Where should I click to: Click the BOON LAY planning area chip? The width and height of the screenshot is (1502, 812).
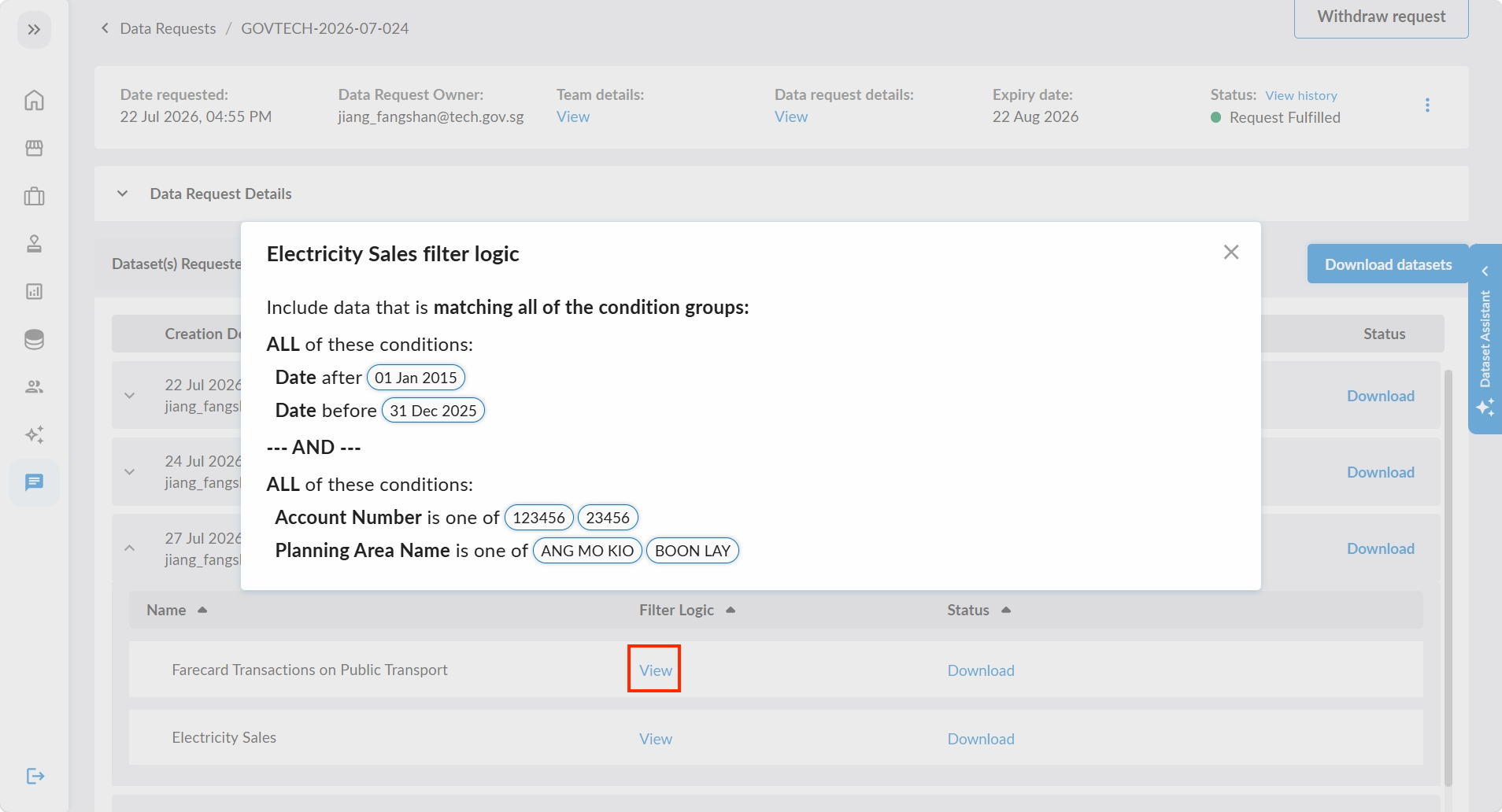pos(693,551)
